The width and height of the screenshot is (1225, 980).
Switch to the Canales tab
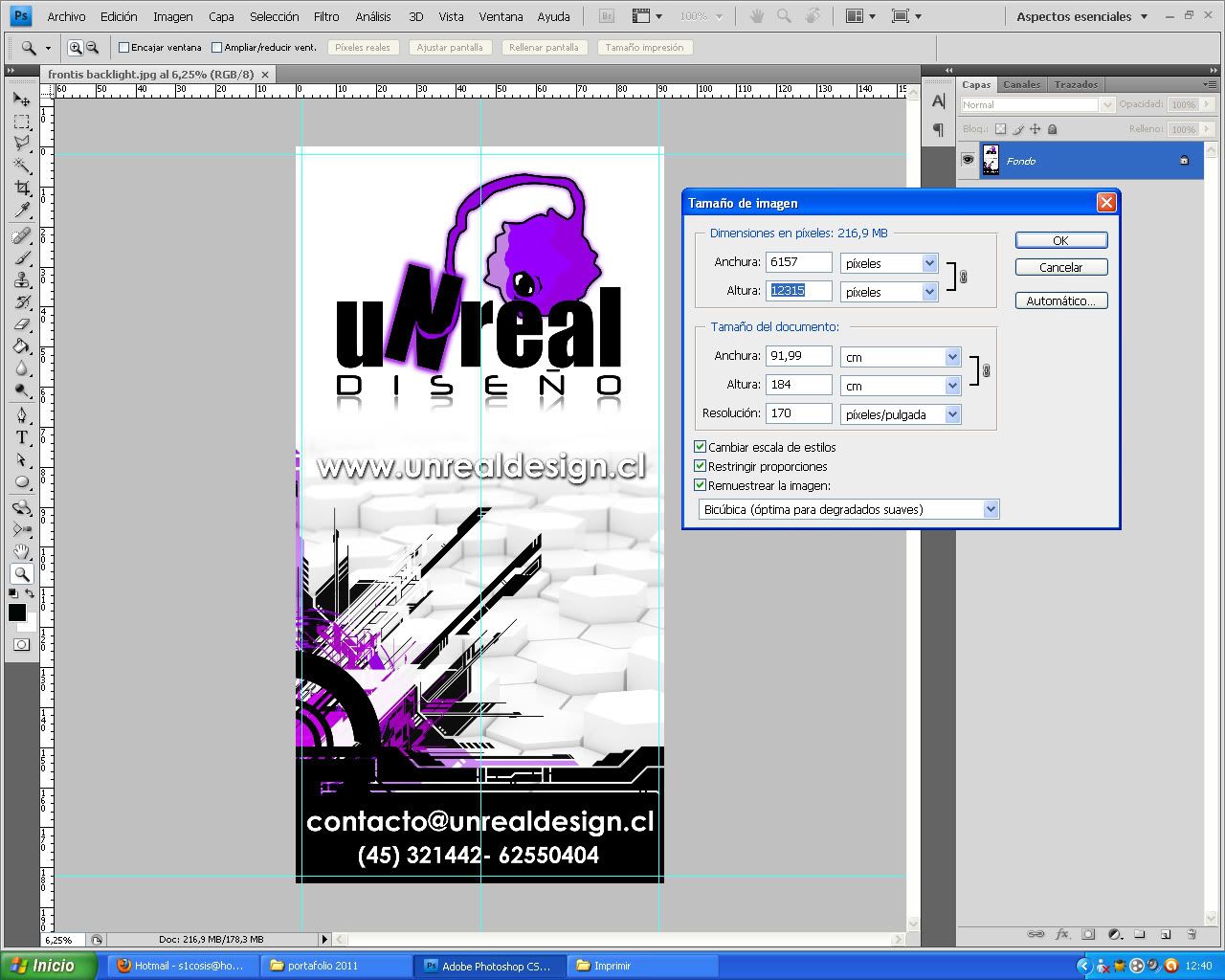(x=1021, y=84)
